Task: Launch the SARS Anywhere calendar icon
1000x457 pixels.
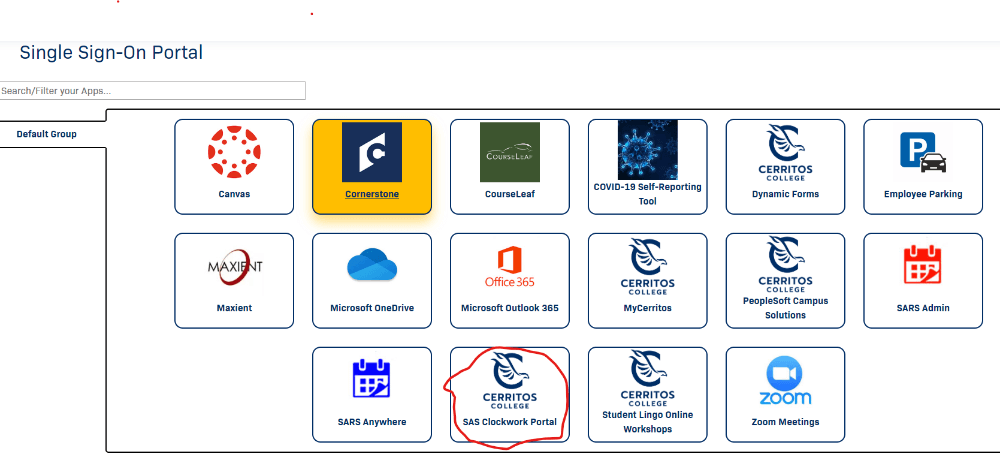Action: (371, 379)
